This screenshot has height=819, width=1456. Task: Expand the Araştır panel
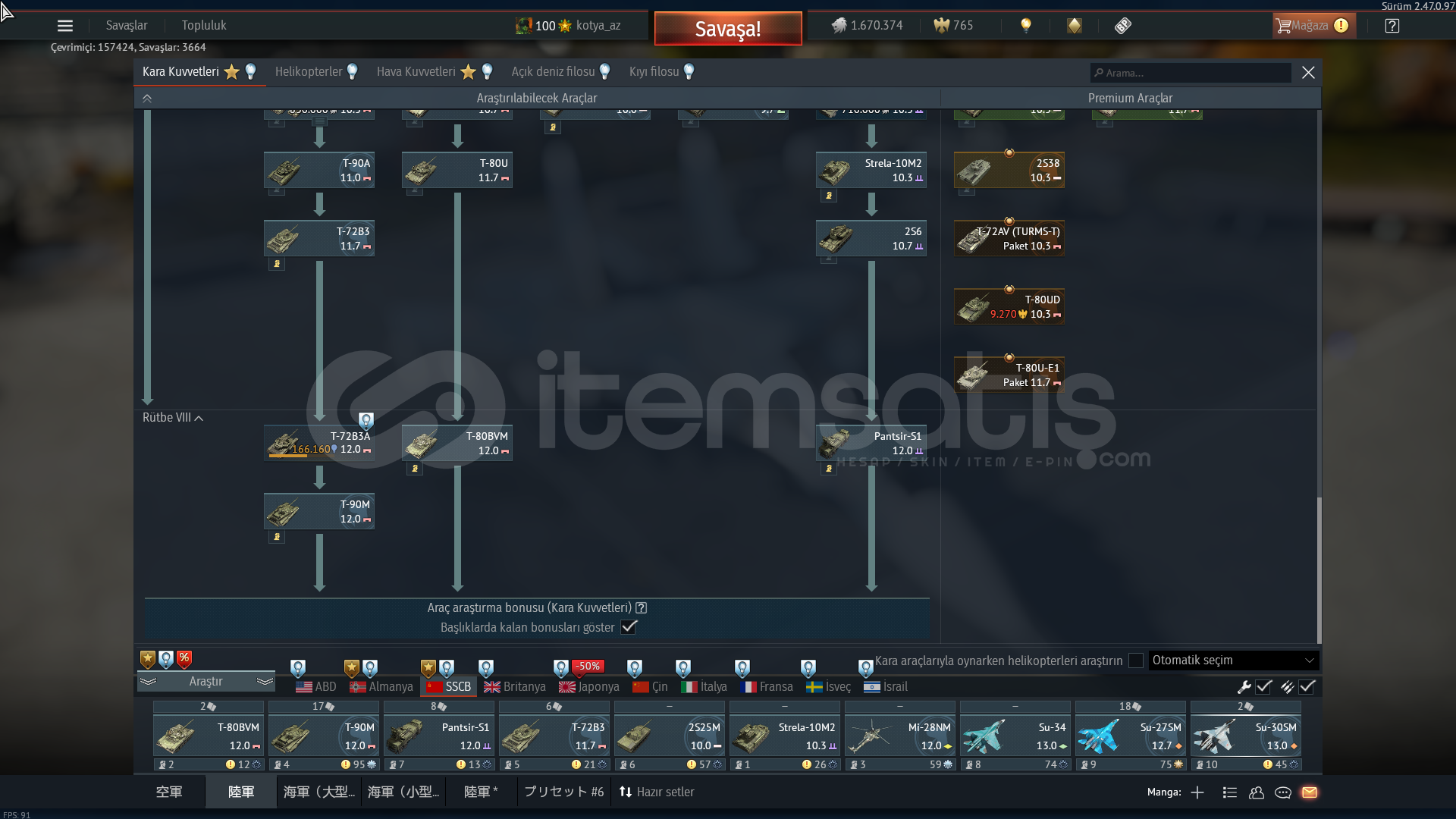[x=206, y=682]
